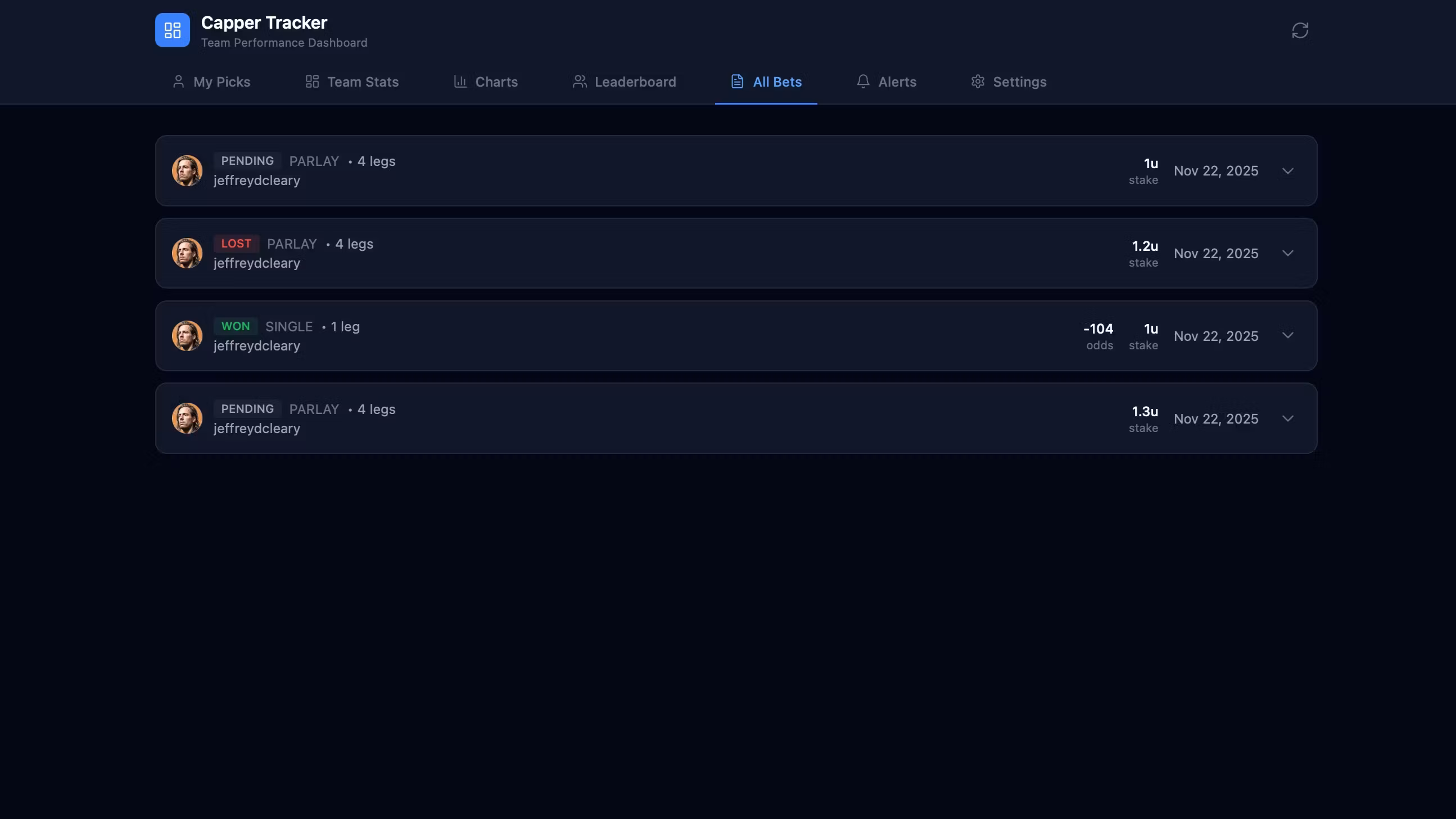Switch to the Leaderboard tab

point(635,82)
